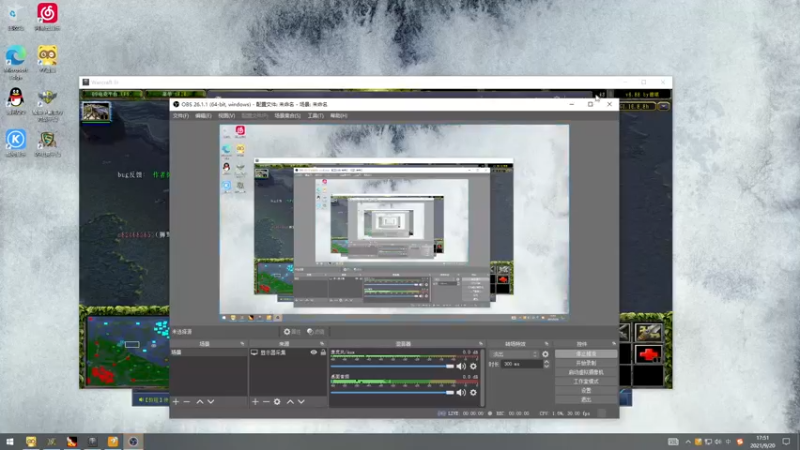The width and height of the screenshot is (800, 450).
Task: Open Tools menu in OBS
Action: 315,116
